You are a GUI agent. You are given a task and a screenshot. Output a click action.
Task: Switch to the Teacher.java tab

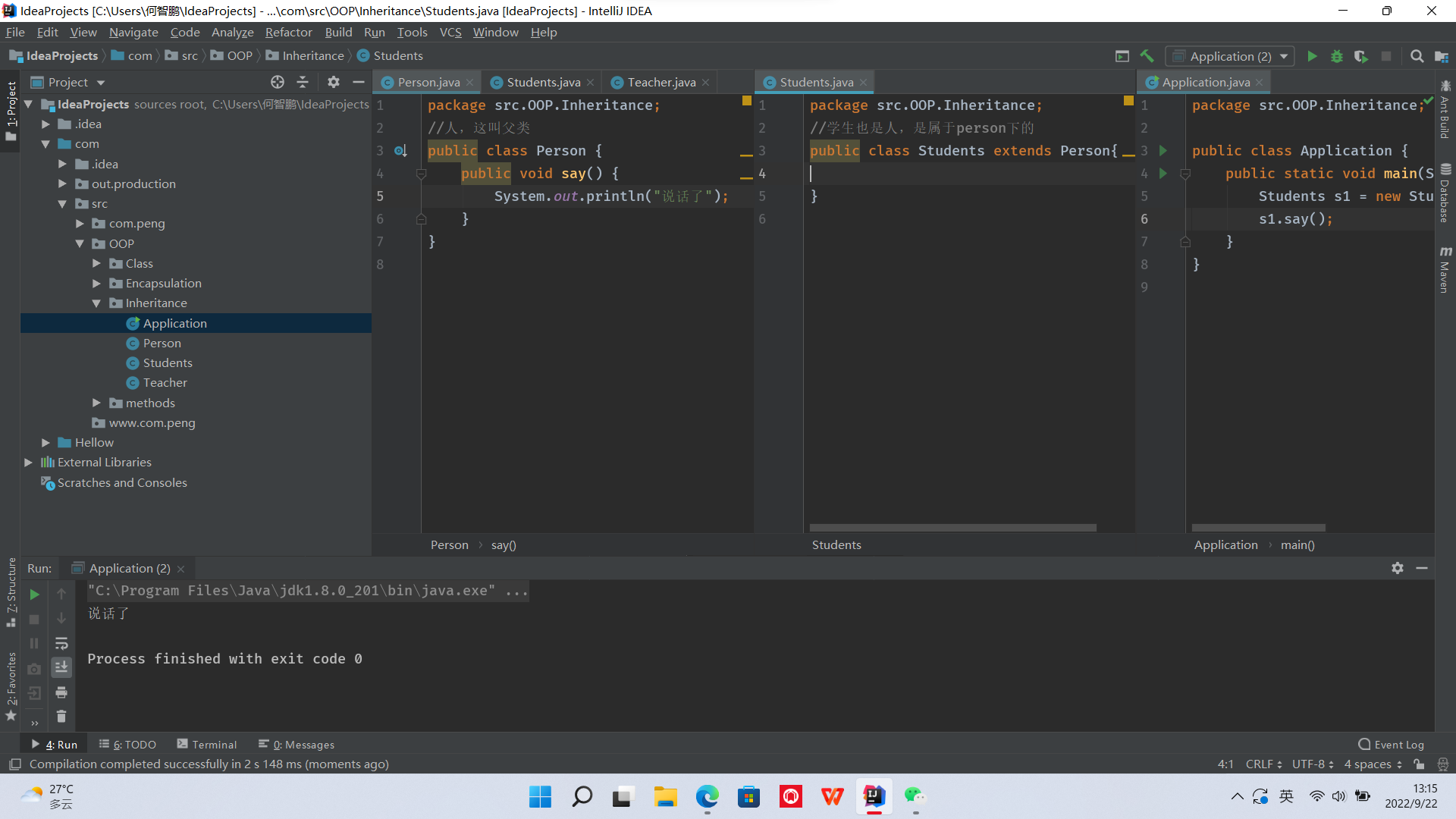661,82
